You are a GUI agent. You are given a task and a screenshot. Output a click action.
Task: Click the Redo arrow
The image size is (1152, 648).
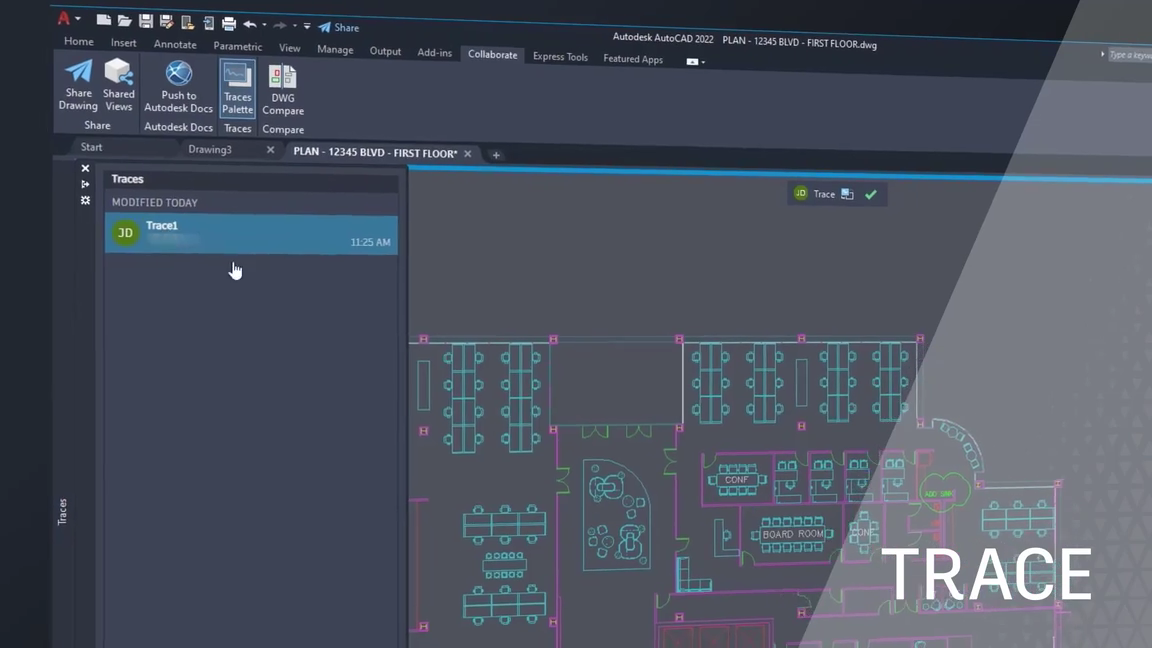click(x=280, y=26)
